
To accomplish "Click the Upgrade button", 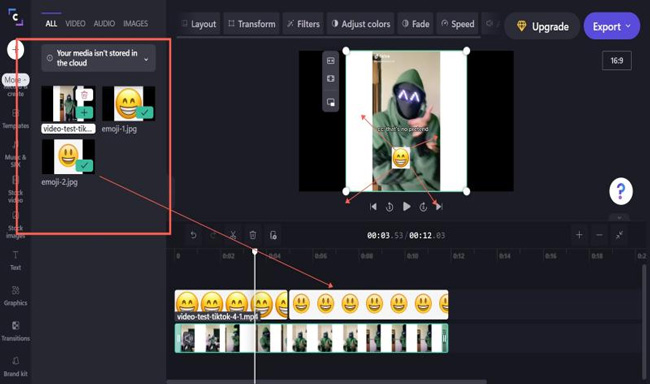I will tap(542, 26).
